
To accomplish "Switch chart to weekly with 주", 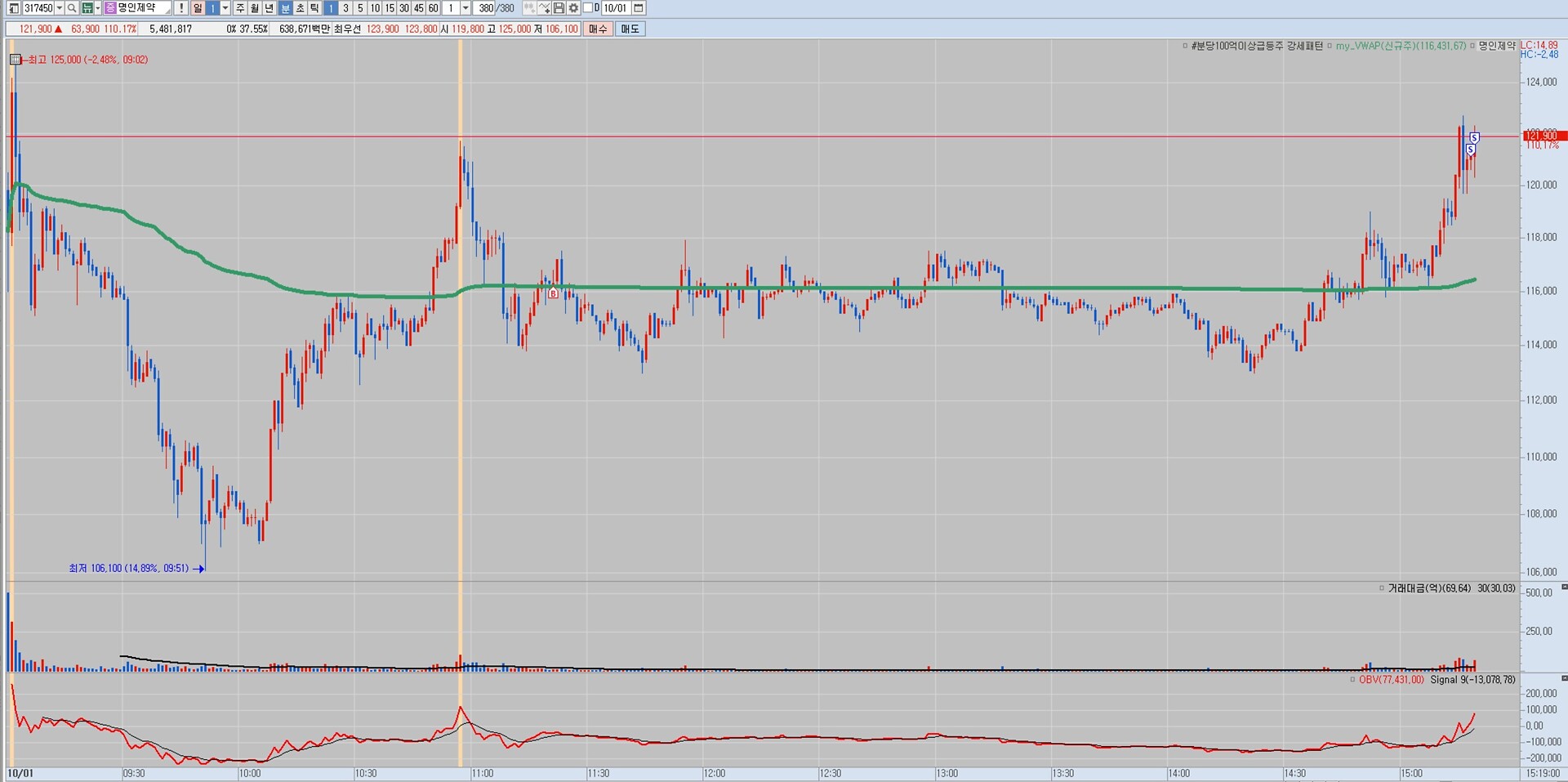I will pyautogui.click(x=240, y=8).
